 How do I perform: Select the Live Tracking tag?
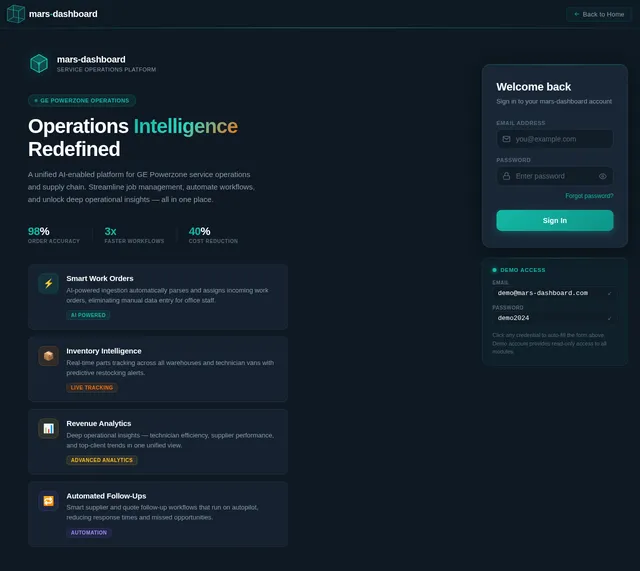tap(92, 388)
